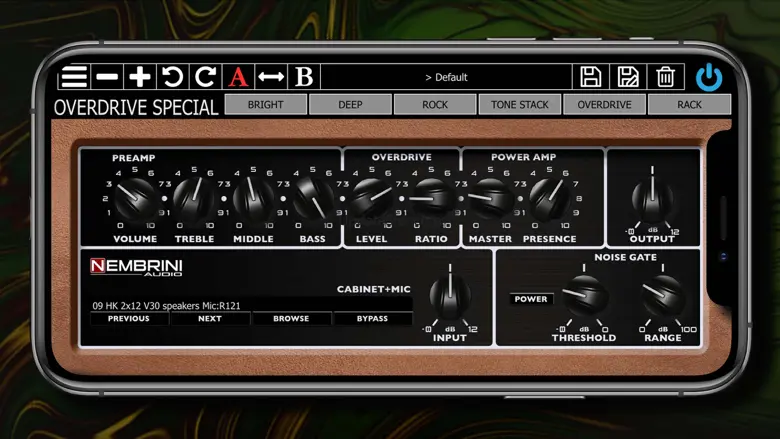780x439 pixels.
Task: Toggle the blue power icon
Action: coord(709,78)
